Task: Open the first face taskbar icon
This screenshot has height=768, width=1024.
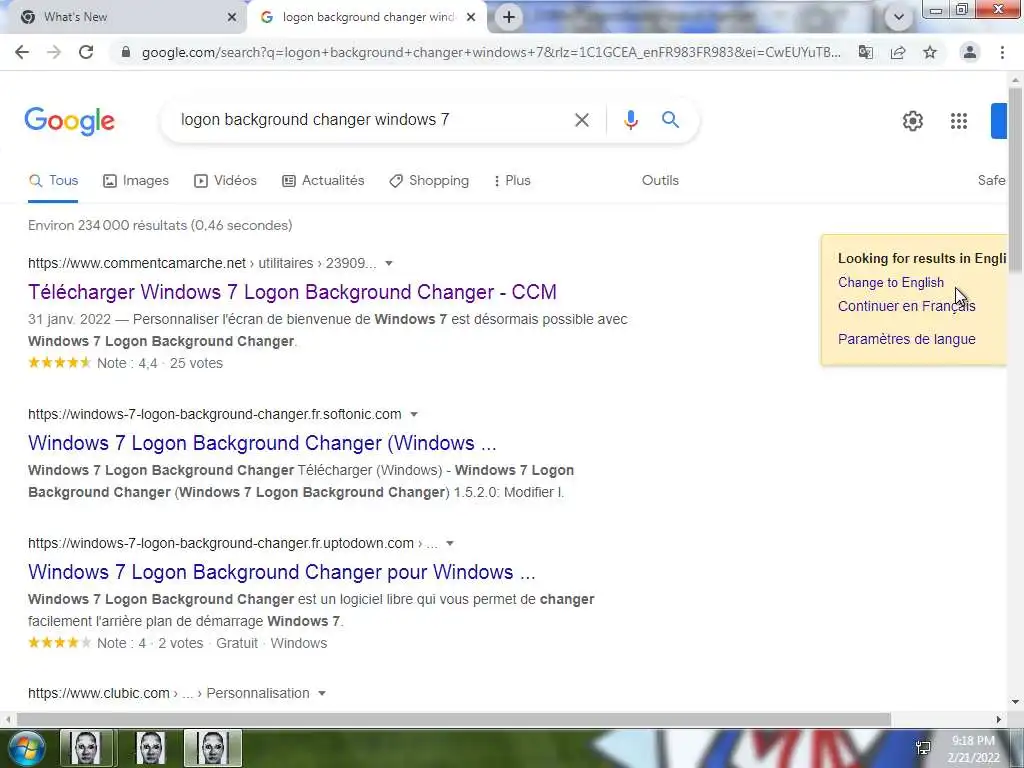Action: [88, 748]
